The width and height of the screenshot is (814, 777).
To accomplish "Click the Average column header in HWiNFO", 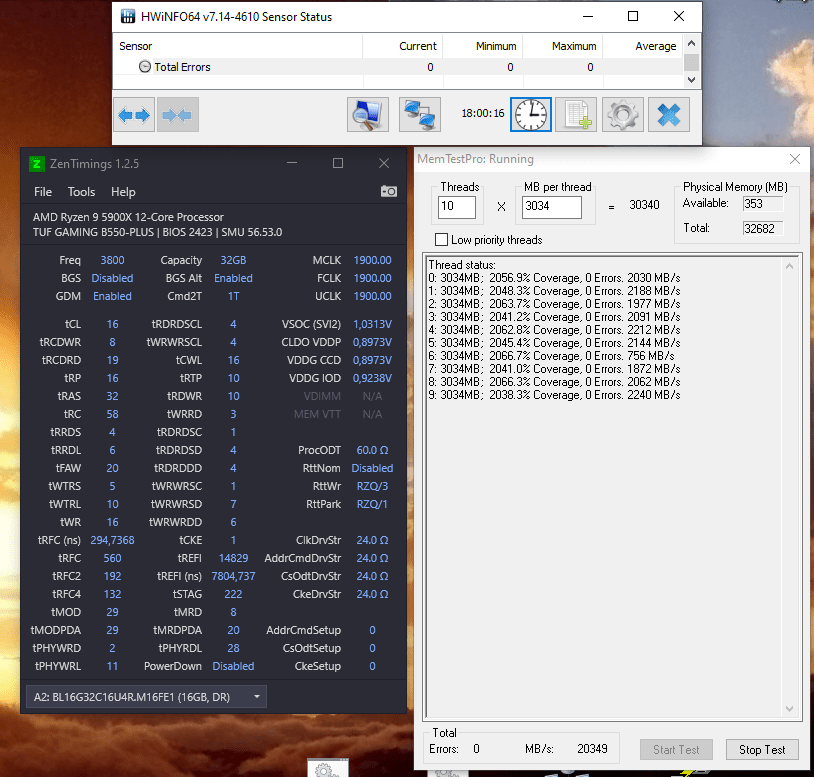I will tap(642, 46).
